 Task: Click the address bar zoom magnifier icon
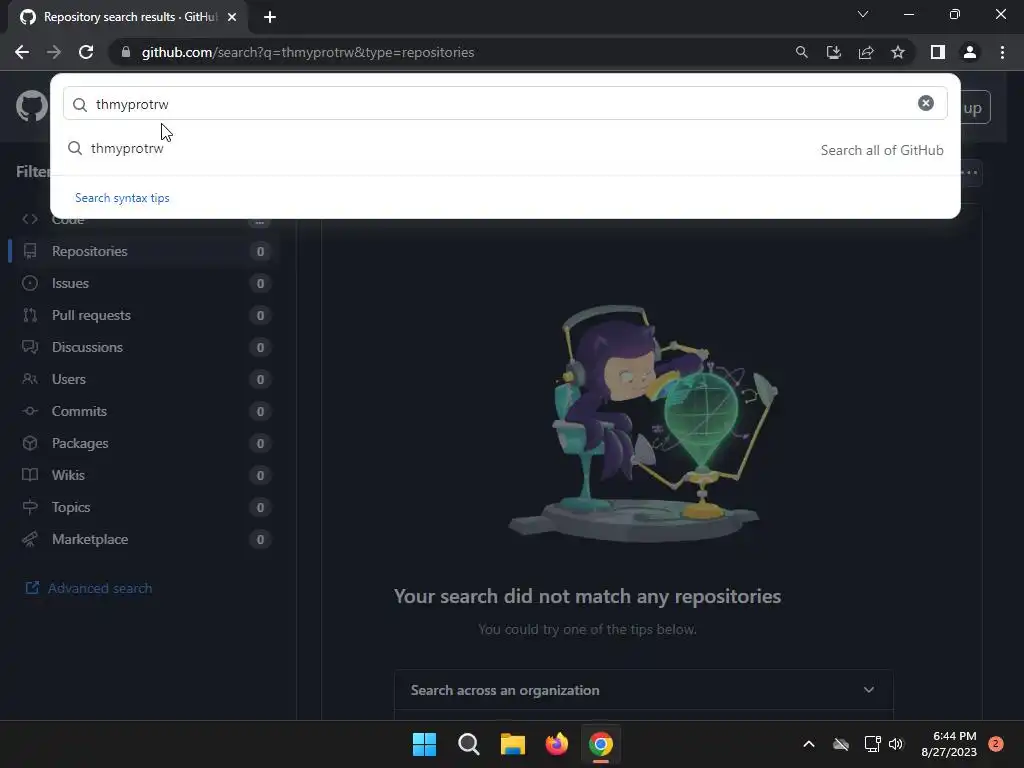point(801,52)
